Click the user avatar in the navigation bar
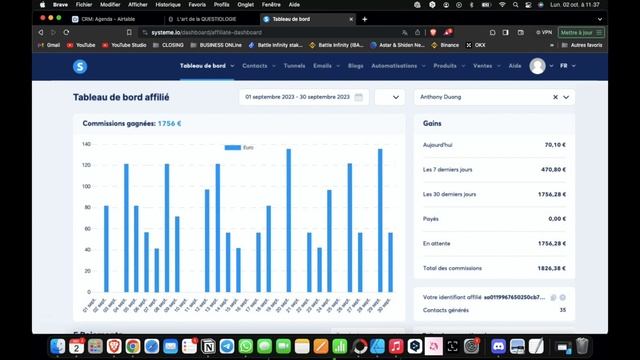This screenshot has width=640, height=360. click(537, 66)
